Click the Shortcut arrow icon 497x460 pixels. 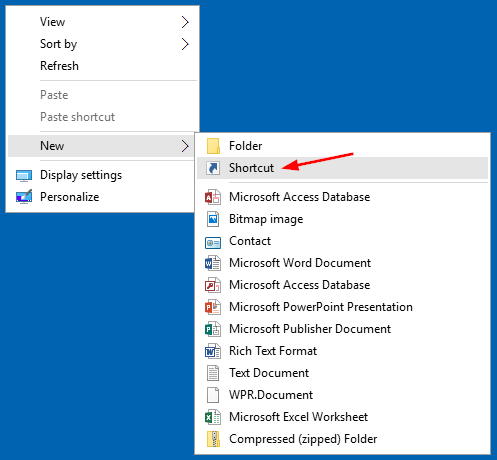[x=213, y=168]
